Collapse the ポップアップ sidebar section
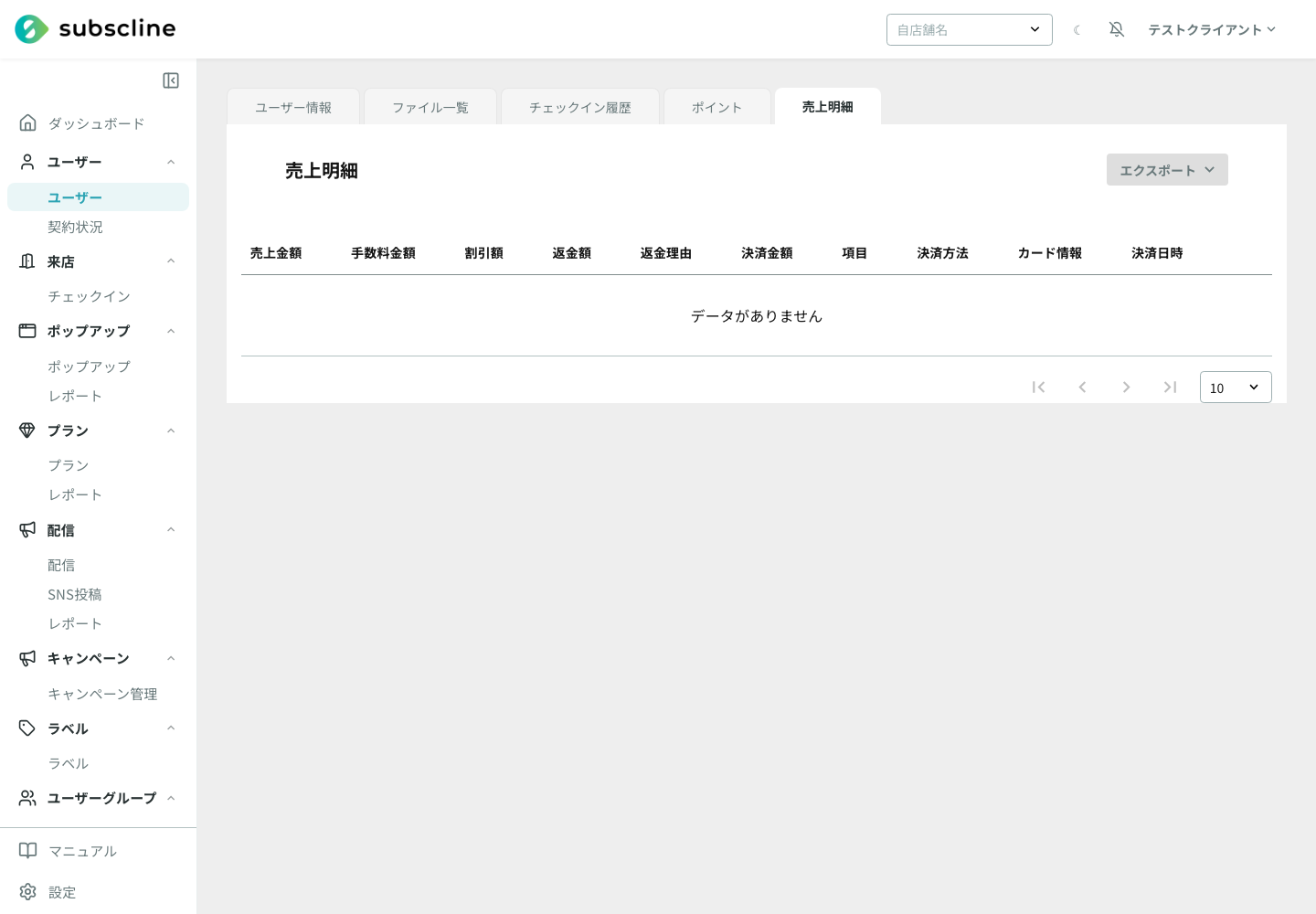The height and width of the screenshot is (914, 1316). [171, 331]
